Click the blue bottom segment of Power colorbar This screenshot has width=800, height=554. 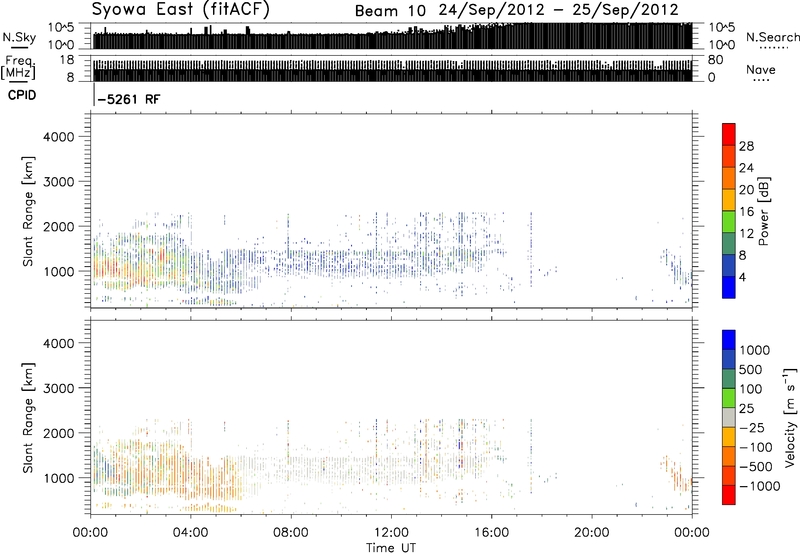click(x=729, y=287)
